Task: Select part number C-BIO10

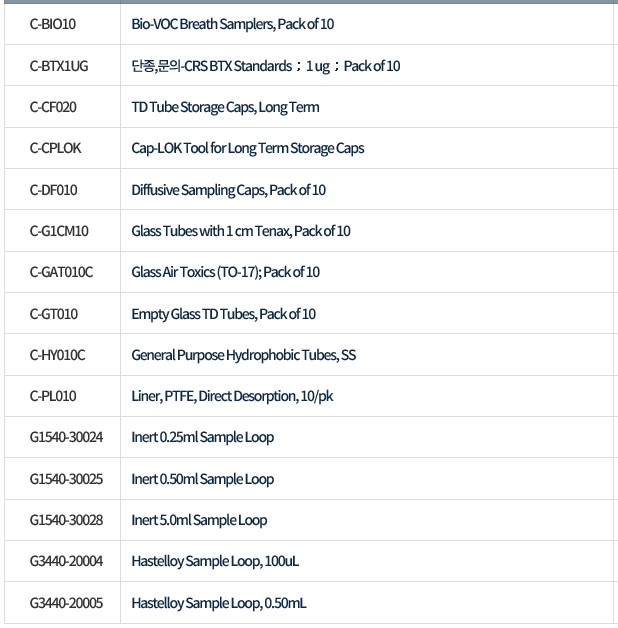Action: click(52, 24)
